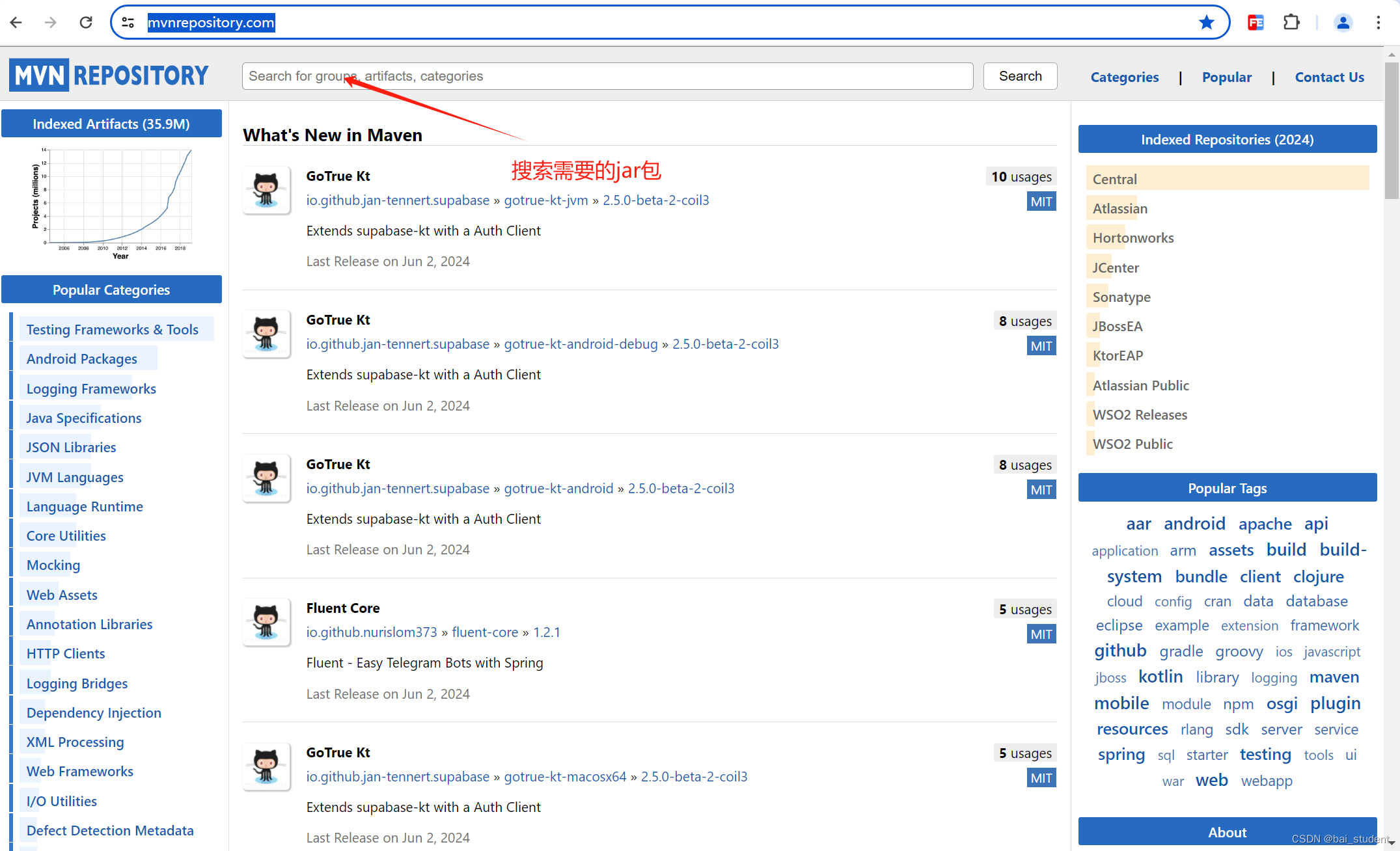Go to Contact Us page
This screenshot has width=1400, height=851.
tap(1329, 77)
